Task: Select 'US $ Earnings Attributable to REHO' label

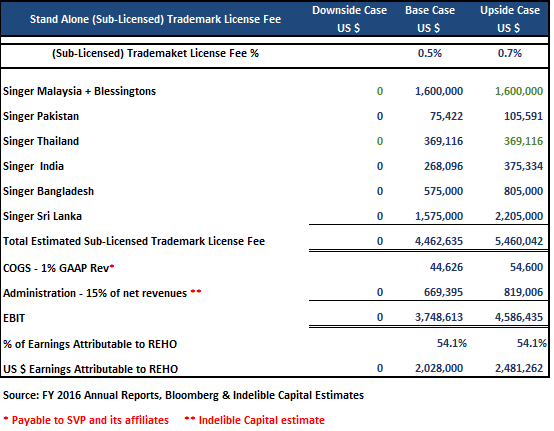Action: click(90, 369)
